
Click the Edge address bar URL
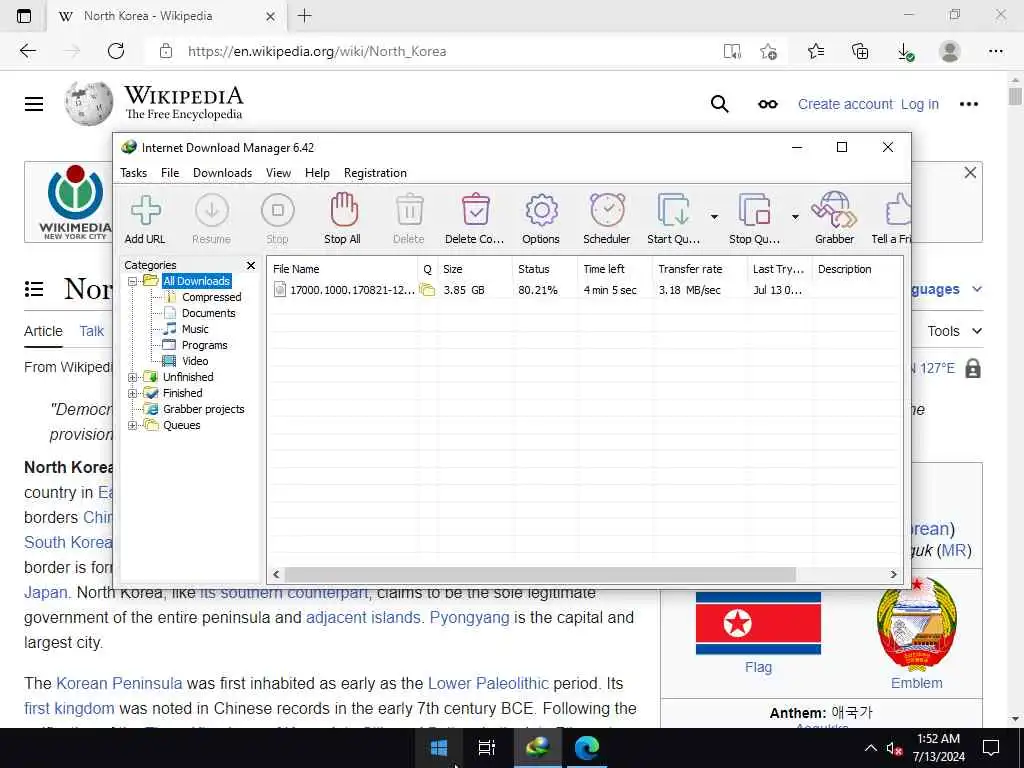click(317, 52)
